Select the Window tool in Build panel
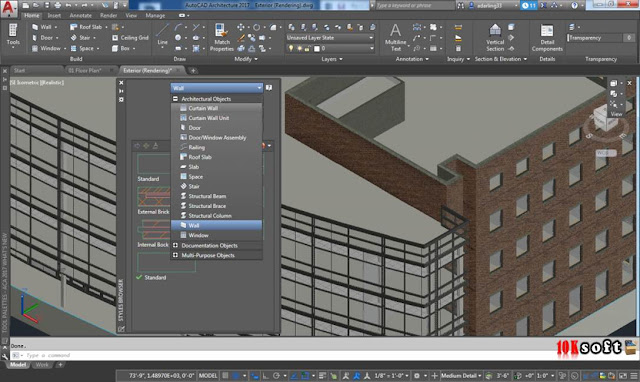The width and height of the screenshot is (640, 382). pos(49,48)
